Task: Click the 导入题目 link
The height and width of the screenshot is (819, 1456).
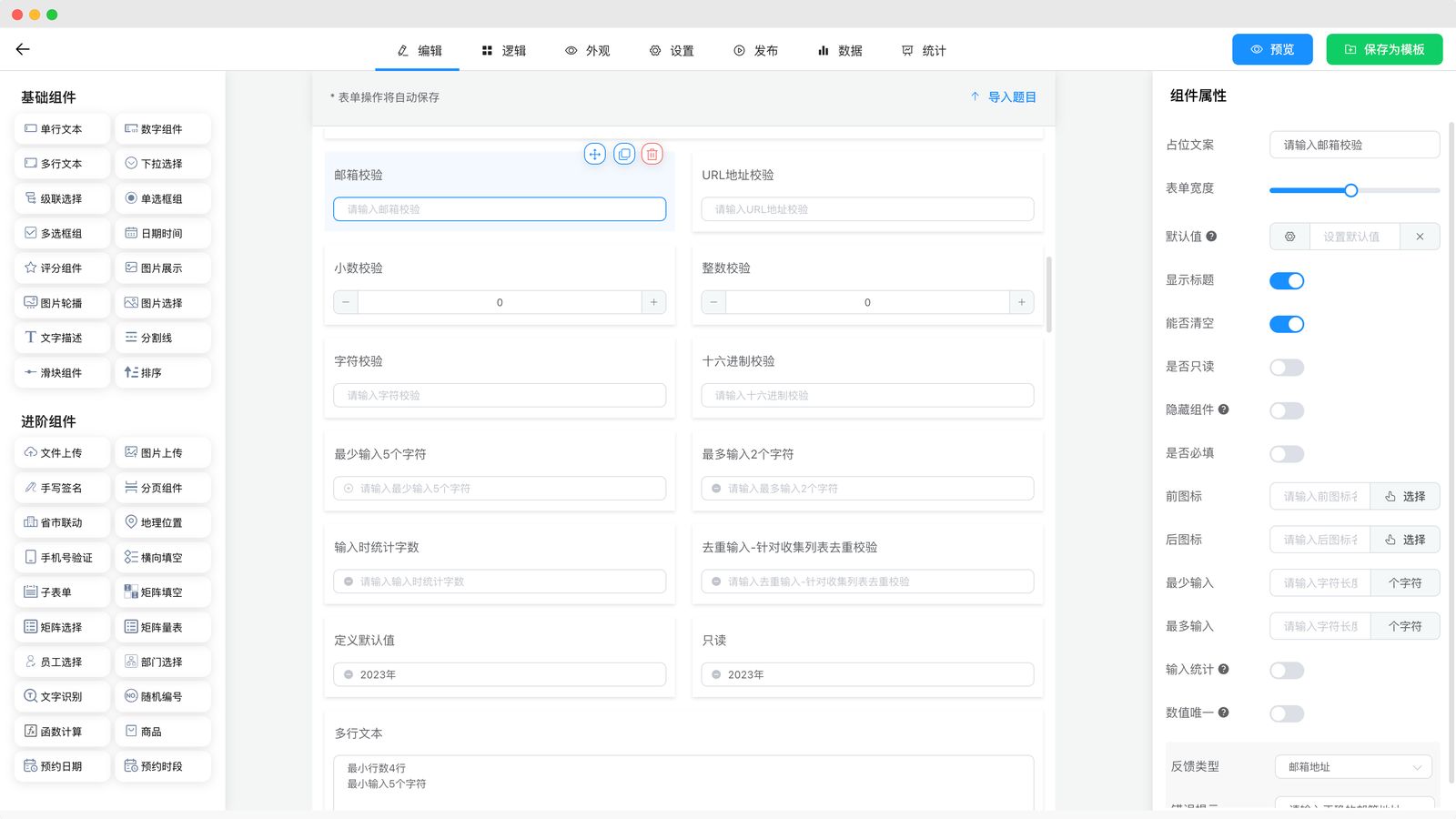Action: [x=1003, y=97]
